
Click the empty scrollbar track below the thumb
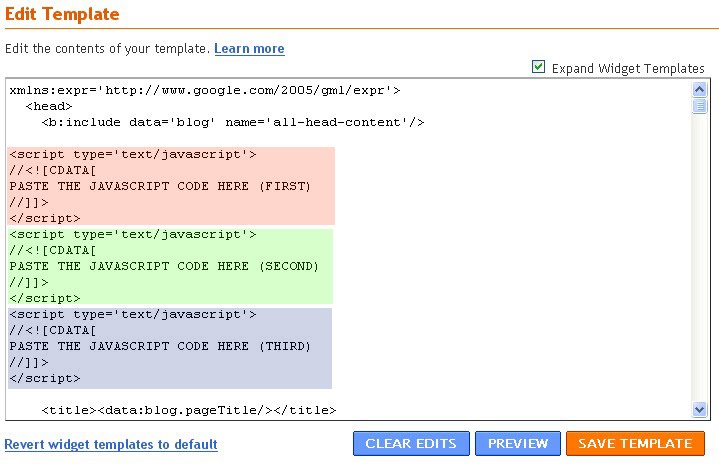700,260
